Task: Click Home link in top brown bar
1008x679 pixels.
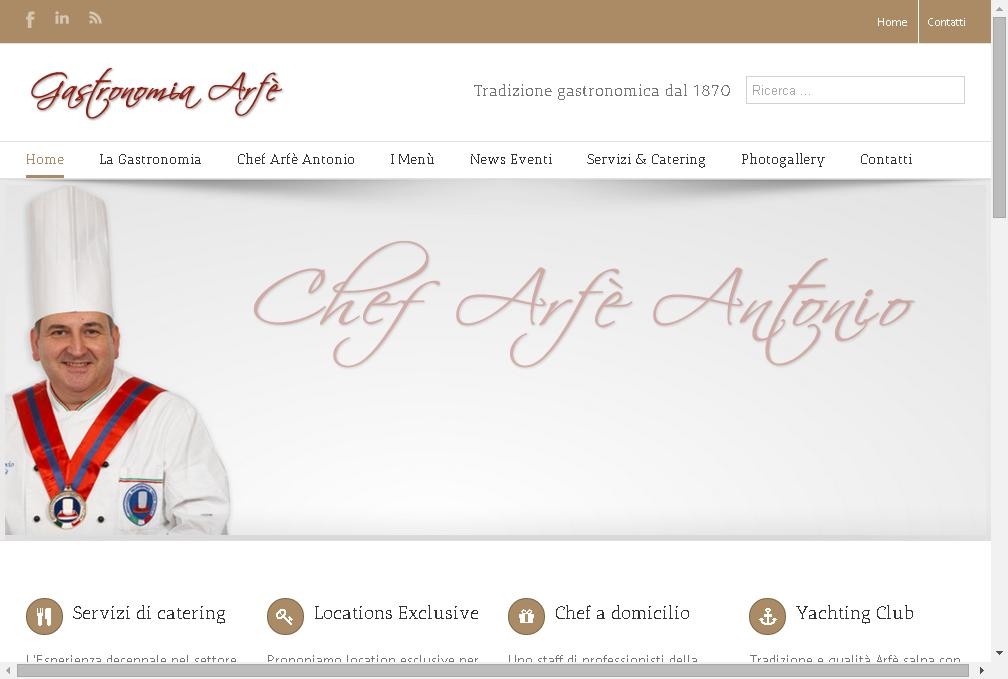Action: (892, 22)
